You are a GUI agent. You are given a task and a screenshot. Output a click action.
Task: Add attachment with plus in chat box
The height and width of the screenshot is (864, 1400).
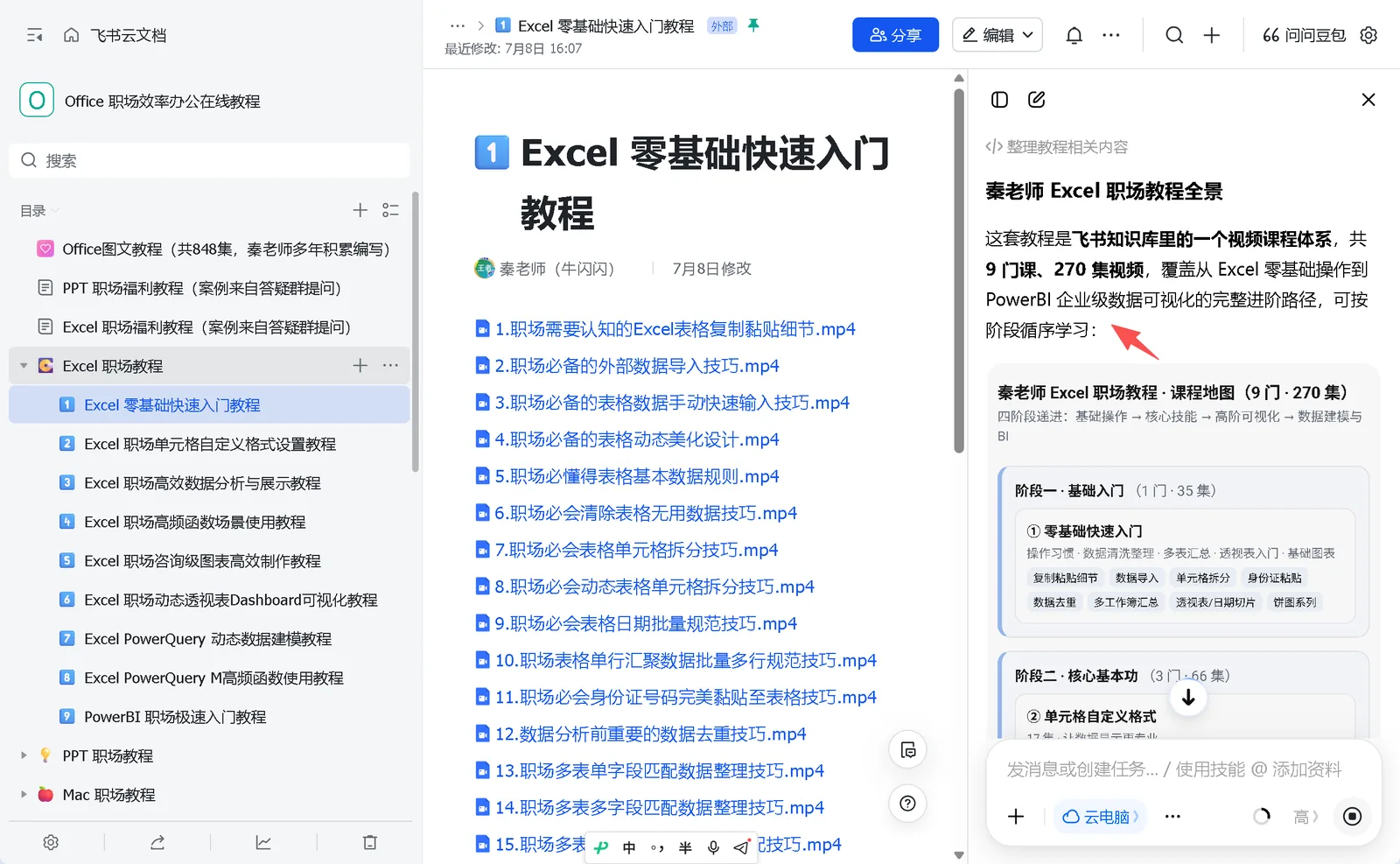click(x=1016, y=817)
